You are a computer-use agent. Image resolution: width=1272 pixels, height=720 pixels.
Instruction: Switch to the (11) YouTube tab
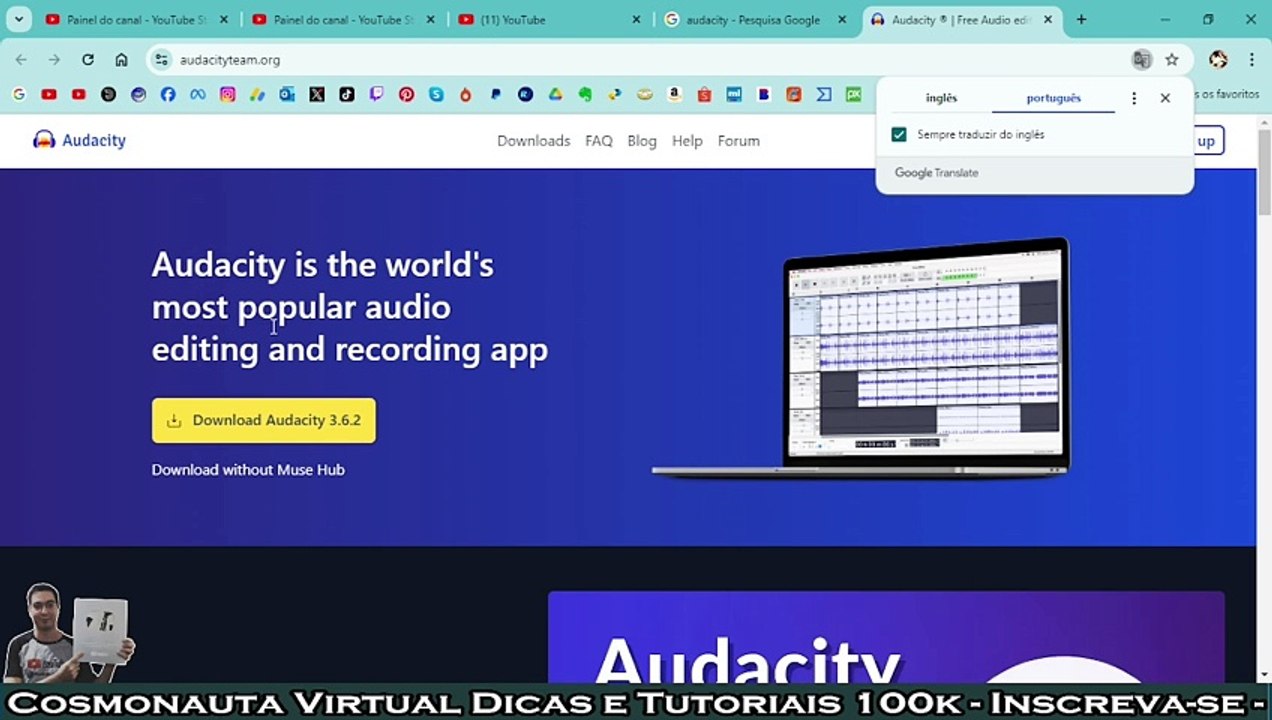[549, 19]
